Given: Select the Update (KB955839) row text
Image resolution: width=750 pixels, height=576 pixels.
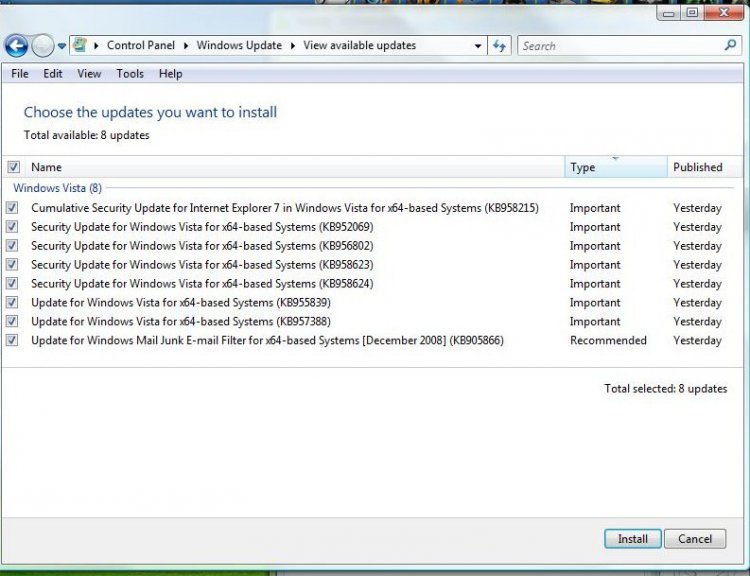Looking at the screenshot, I should coord(181,302).
